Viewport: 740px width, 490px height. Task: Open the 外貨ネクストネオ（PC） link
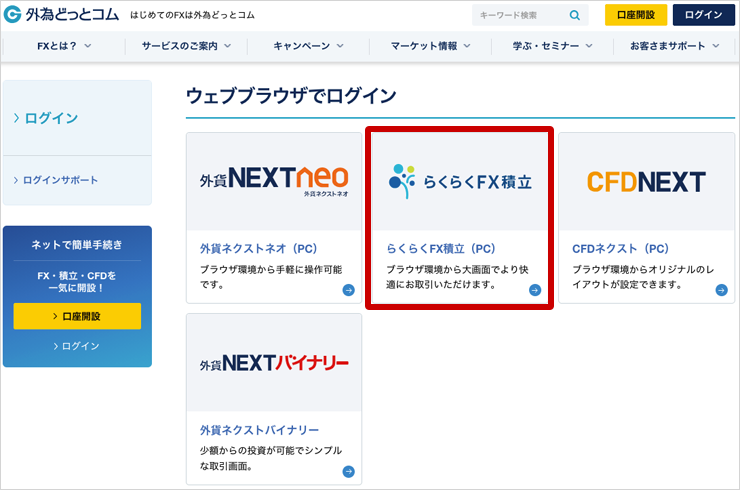(x=259, y=248)
